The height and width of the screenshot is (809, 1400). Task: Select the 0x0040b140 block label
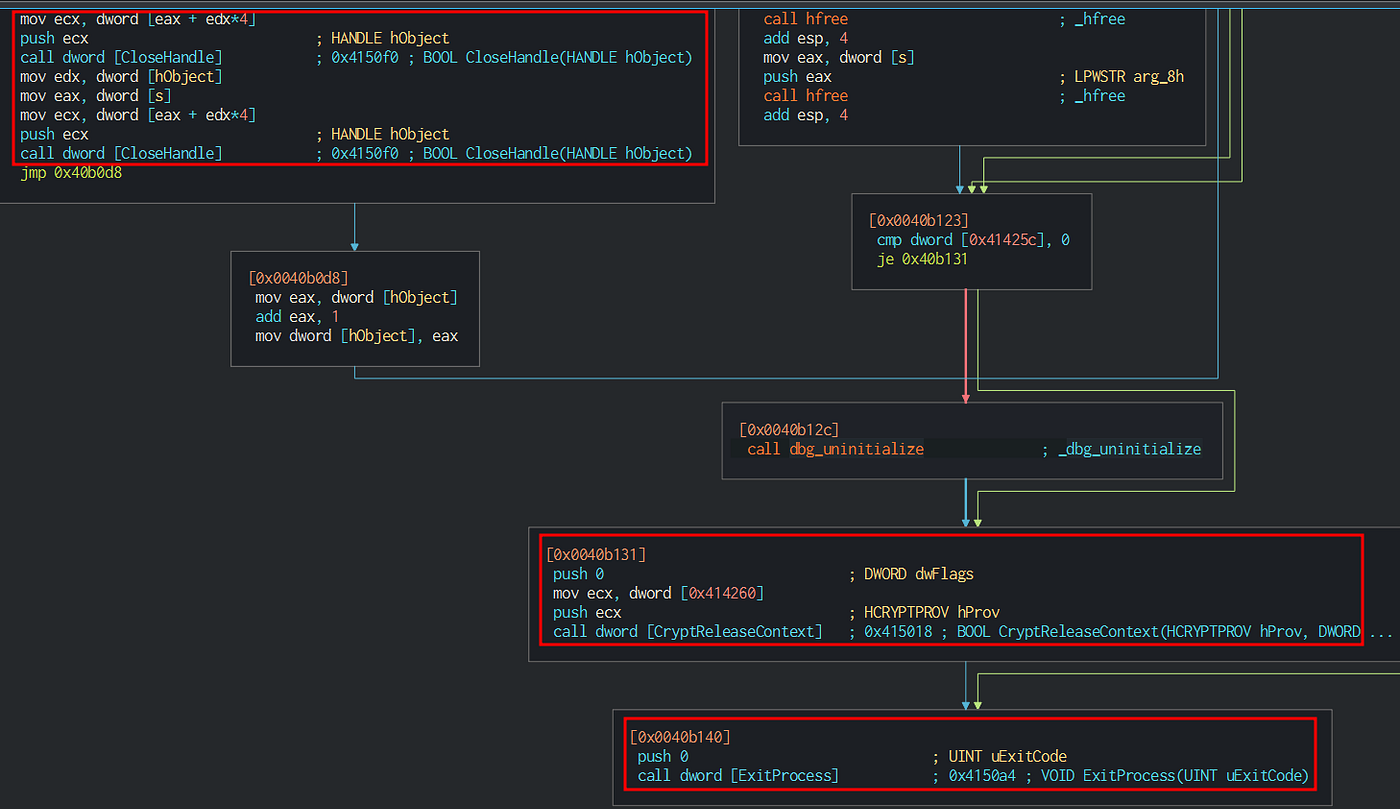(680, 737)
